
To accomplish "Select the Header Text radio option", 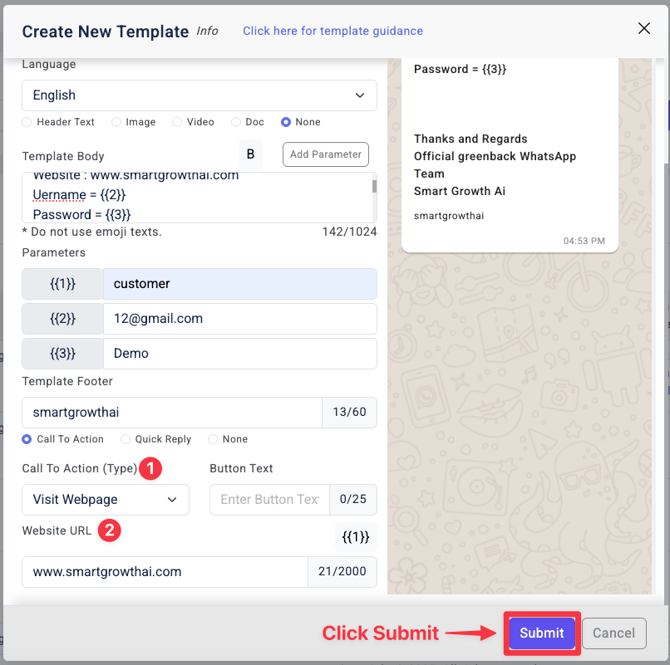I will click(x=28, y=122).
